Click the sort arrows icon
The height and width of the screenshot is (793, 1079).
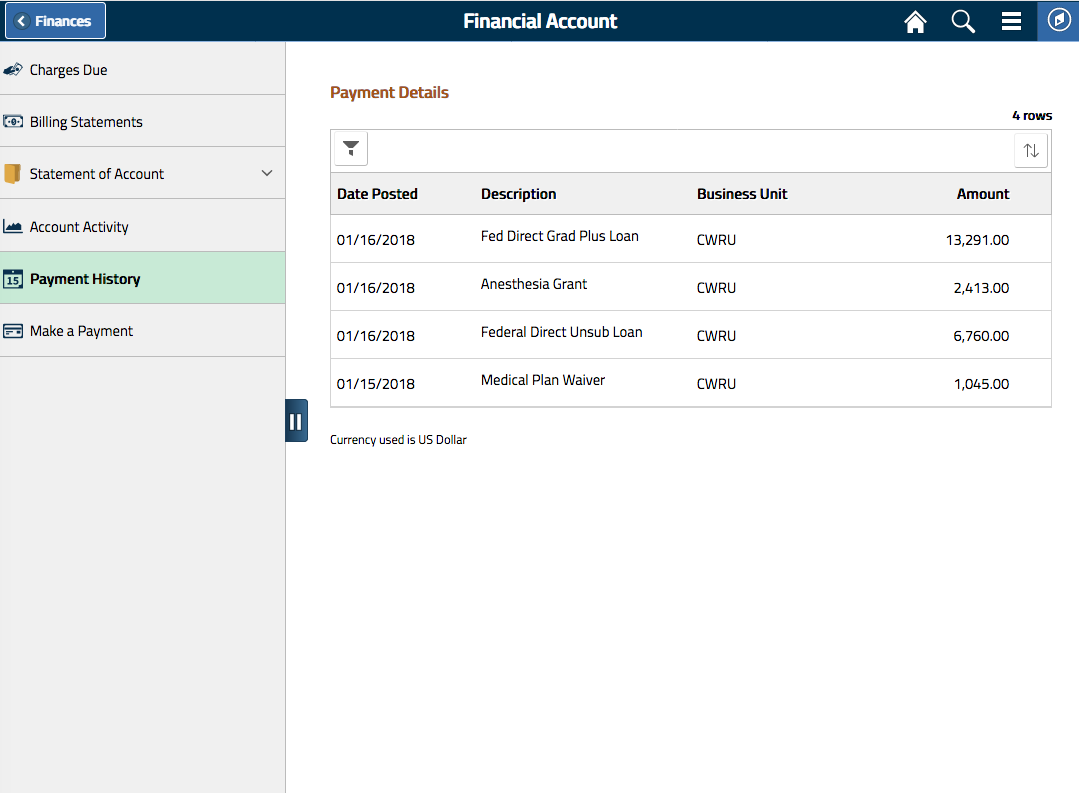coord(1031,150)
